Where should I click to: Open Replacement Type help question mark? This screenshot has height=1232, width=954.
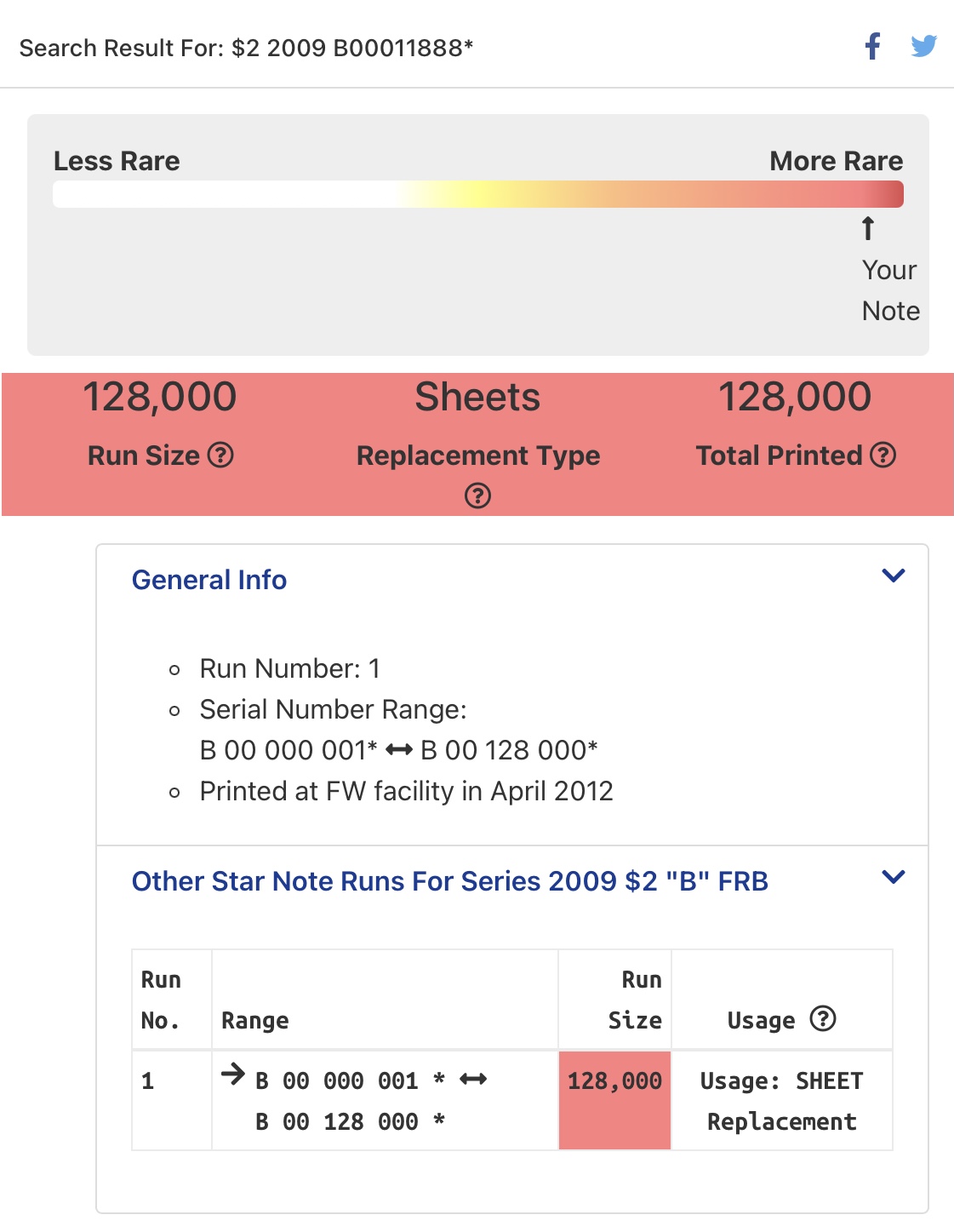pyautogui.click(x=477, y=496)
